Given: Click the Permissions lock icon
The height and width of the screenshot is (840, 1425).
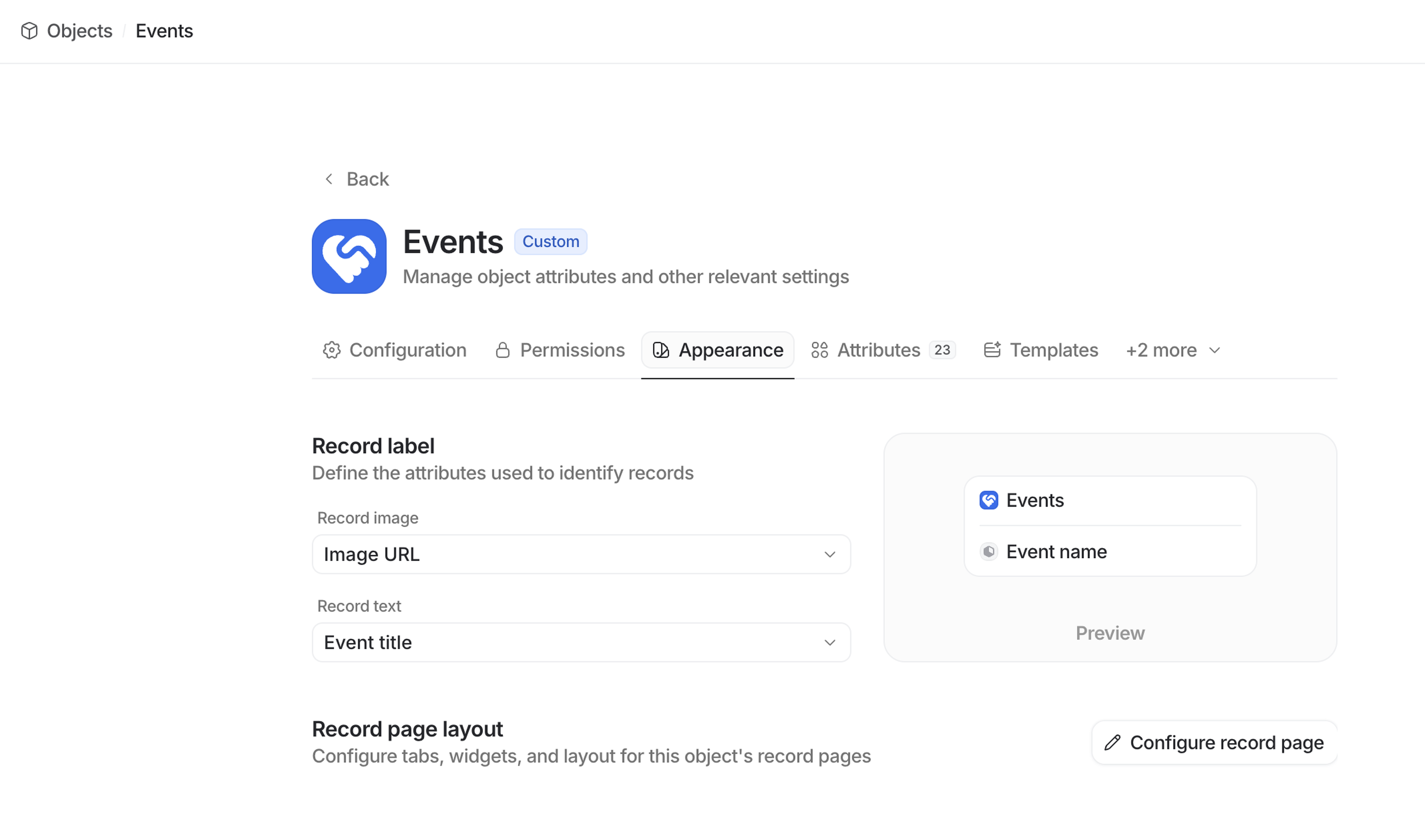Looking at the screenshot, I should [503, 350].
